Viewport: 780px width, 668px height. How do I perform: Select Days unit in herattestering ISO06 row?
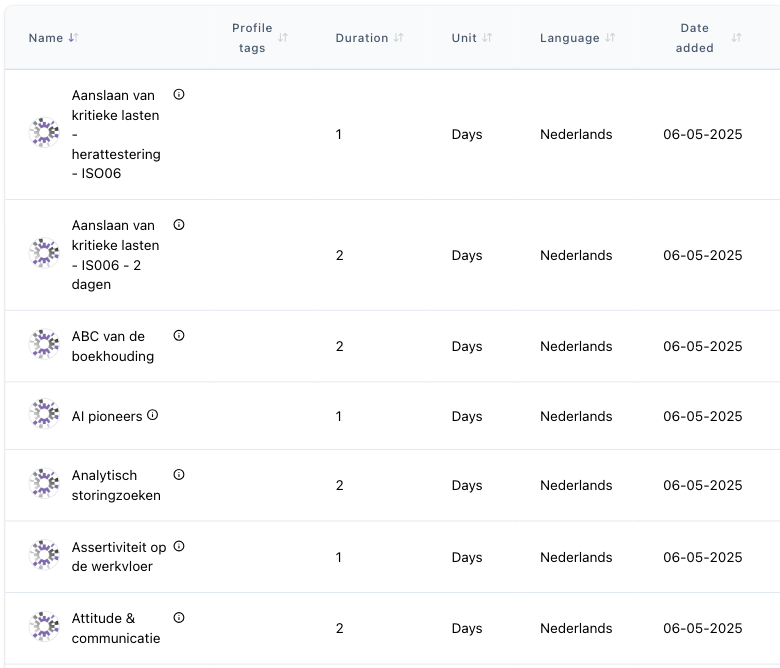467,134
